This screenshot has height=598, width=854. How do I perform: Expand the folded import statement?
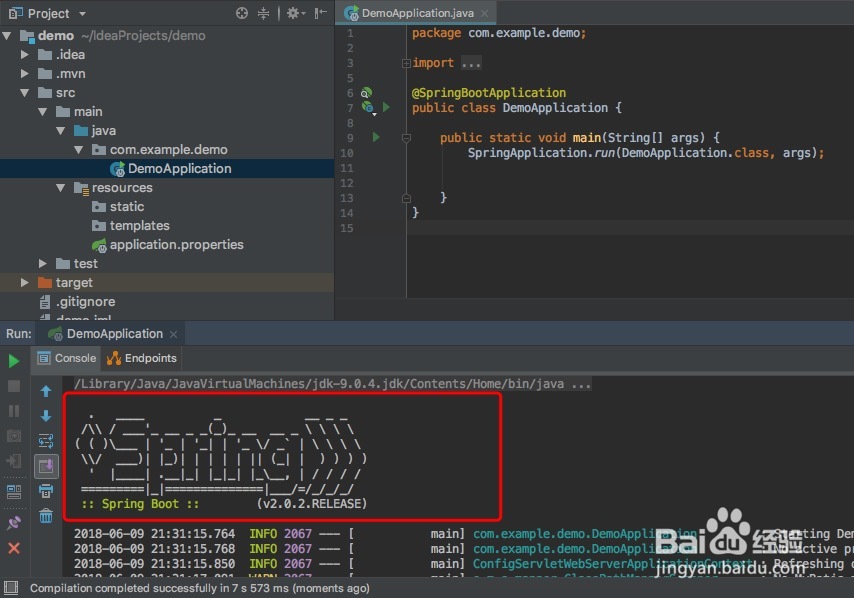point(406,63)
